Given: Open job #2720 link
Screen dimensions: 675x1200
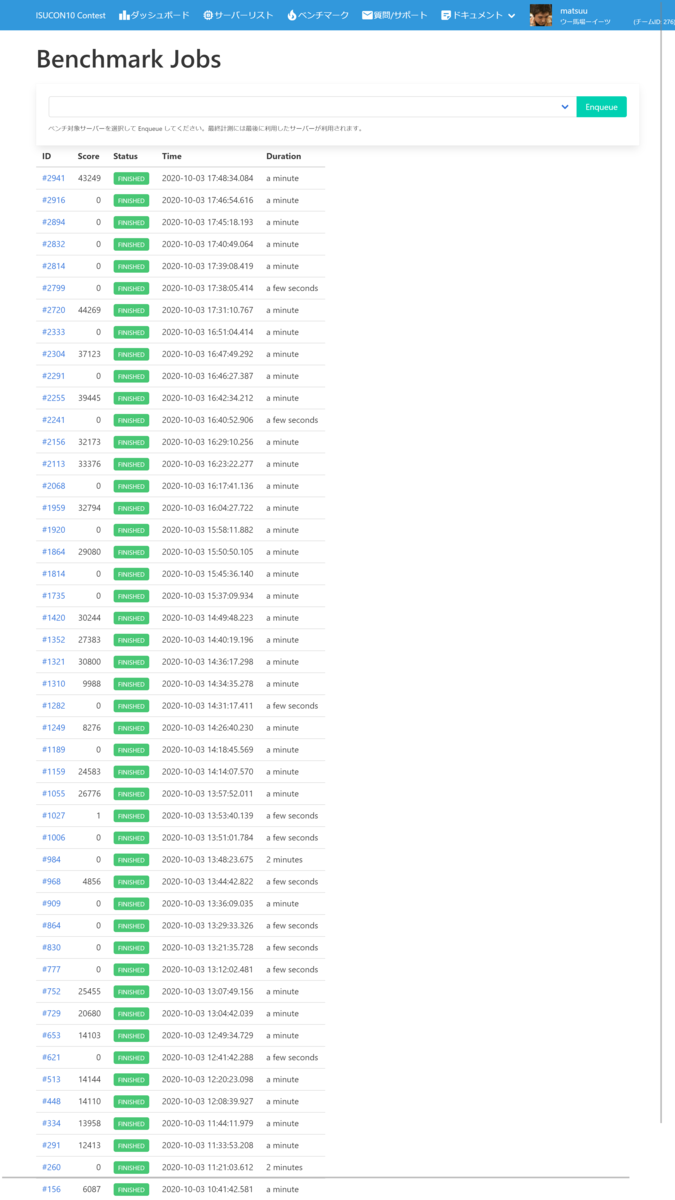Looking at the screenshot, I should [53, 310].
